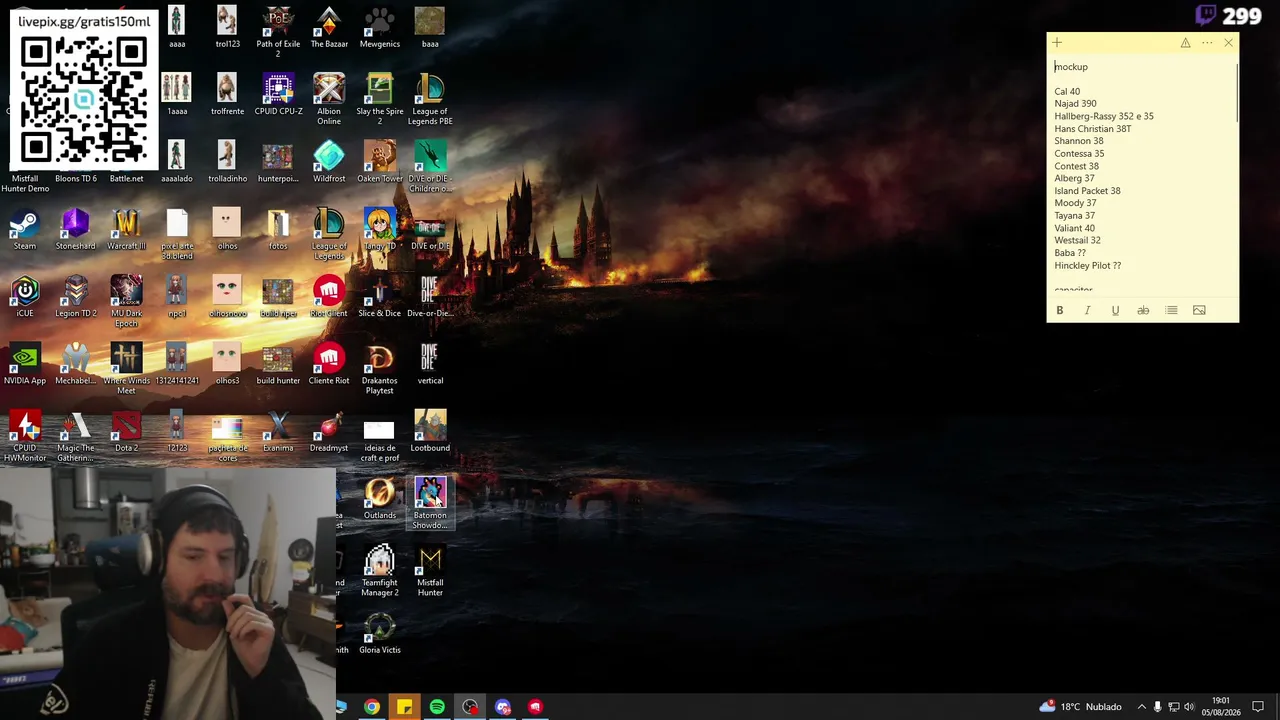
Task: Click the 'Island Packet 38' note line
Action: [x=1087, y=191]
